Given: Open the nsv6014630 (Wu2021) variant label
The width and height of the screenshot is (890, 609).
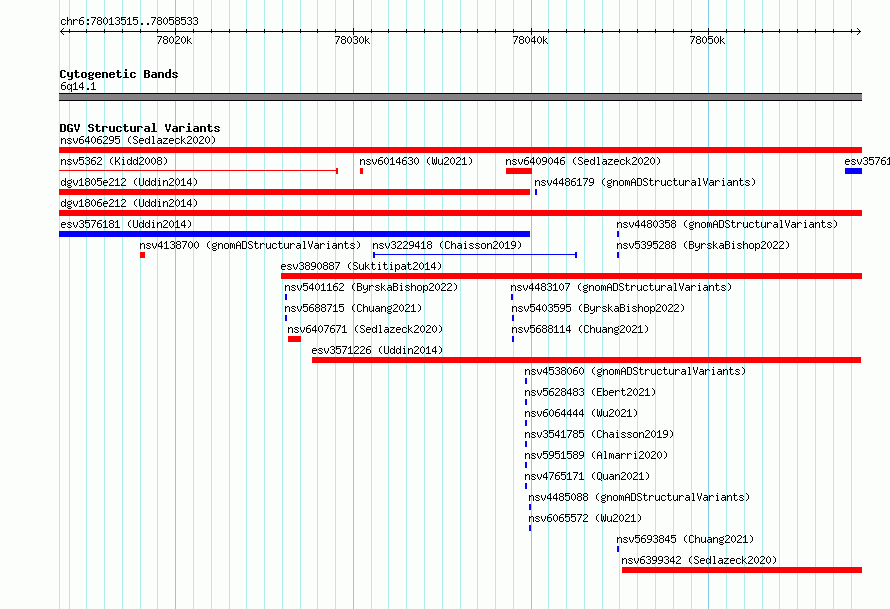Looking at the screenshot, I should click(x=416, y=161).
